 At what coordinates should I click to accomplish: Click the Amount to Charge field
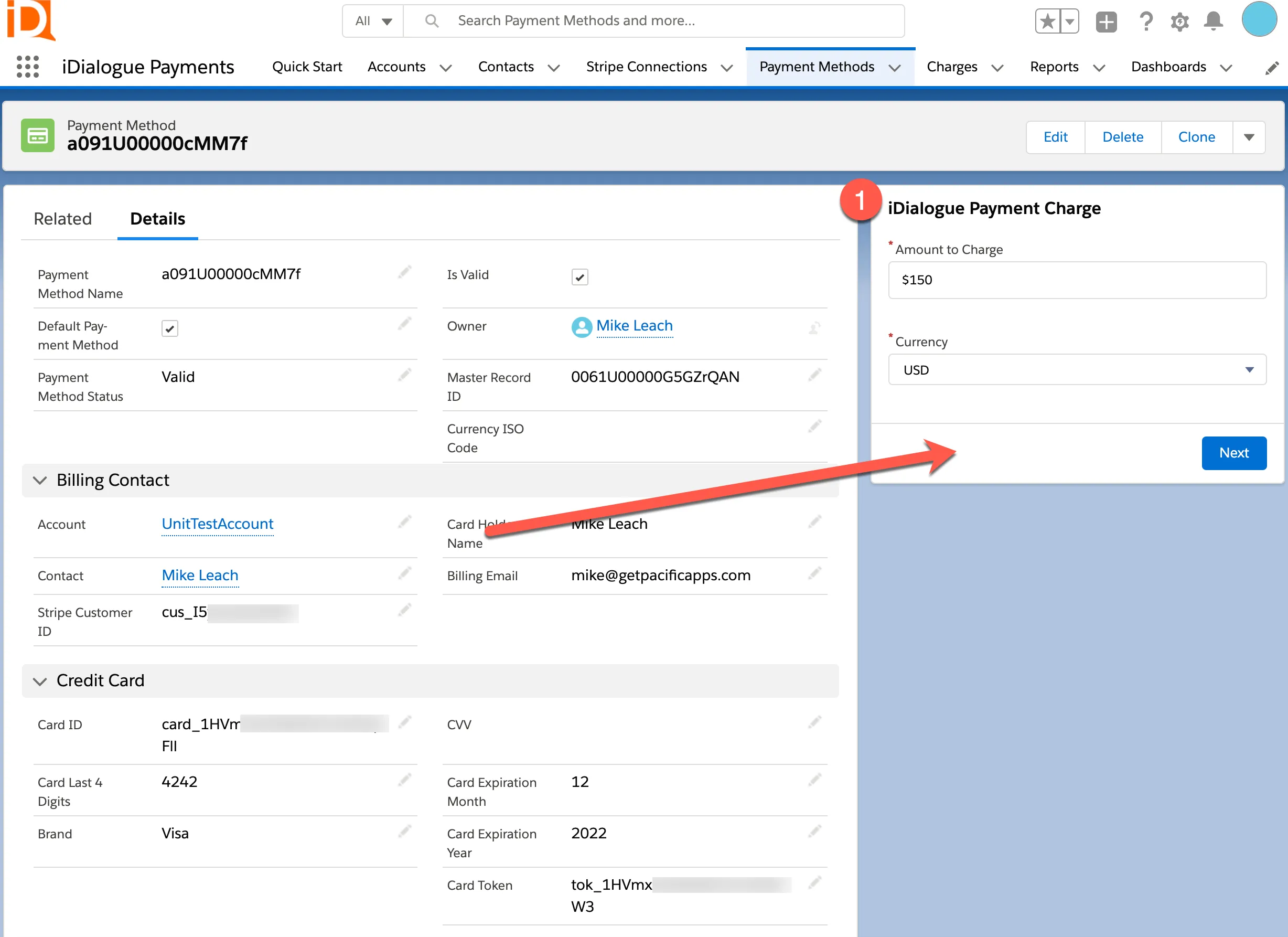point(1077,280)
